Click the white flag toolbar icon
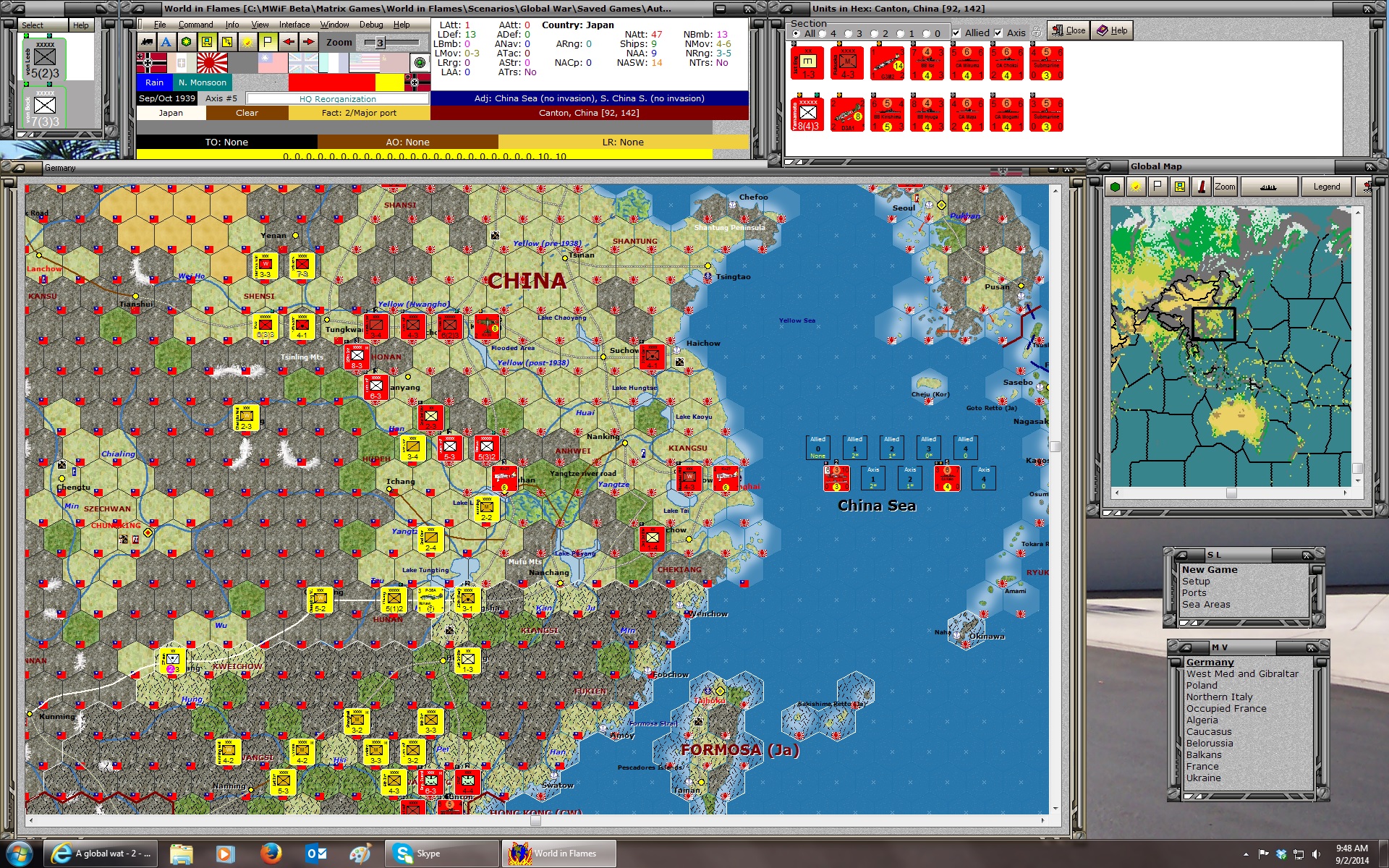This screenshot has height=868, width=1389. [268, 42]
